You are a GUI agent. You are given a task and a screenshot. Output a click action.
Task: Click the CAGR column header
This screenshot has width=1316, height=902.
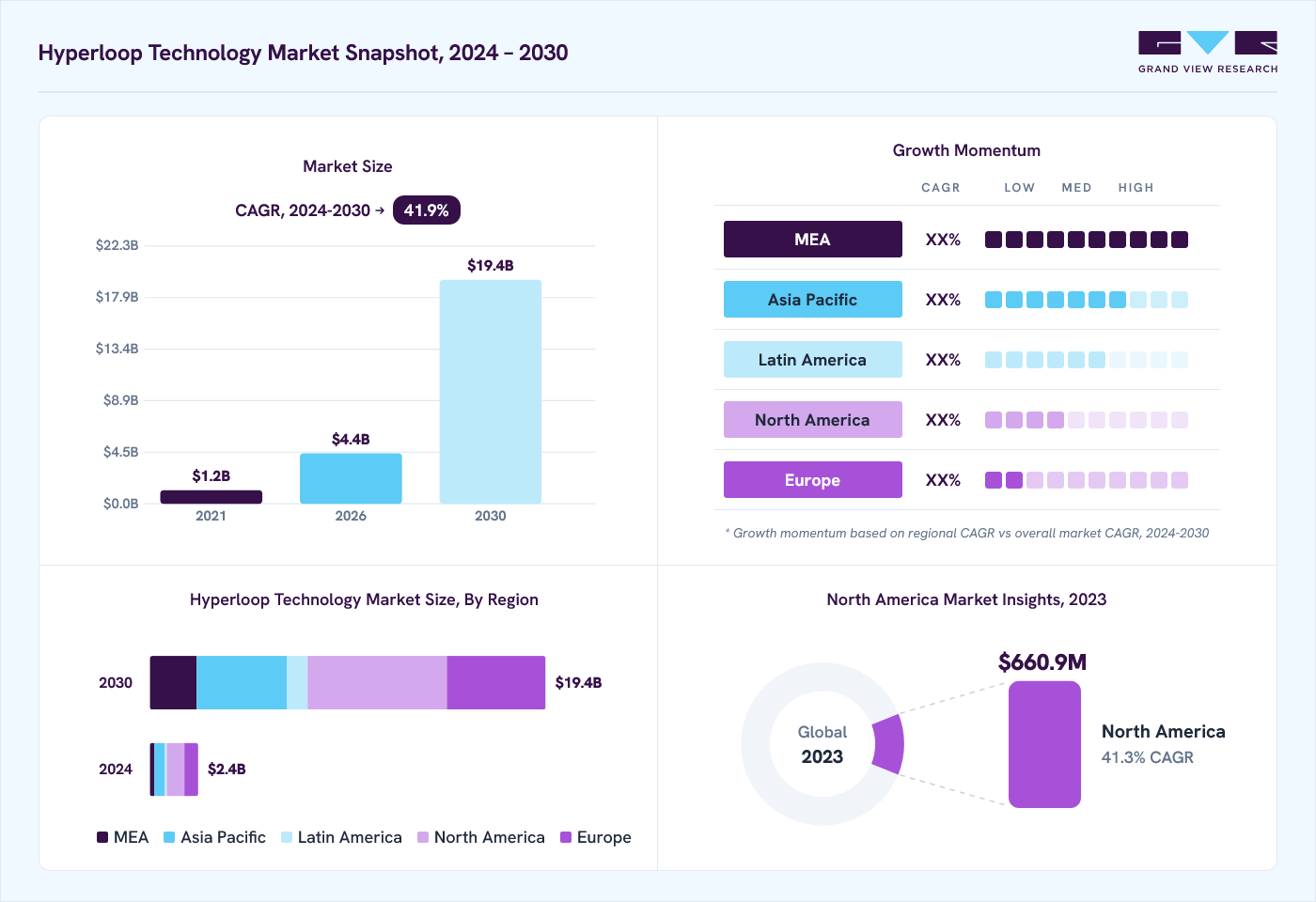pyautogui.click(x=941, y=188)
